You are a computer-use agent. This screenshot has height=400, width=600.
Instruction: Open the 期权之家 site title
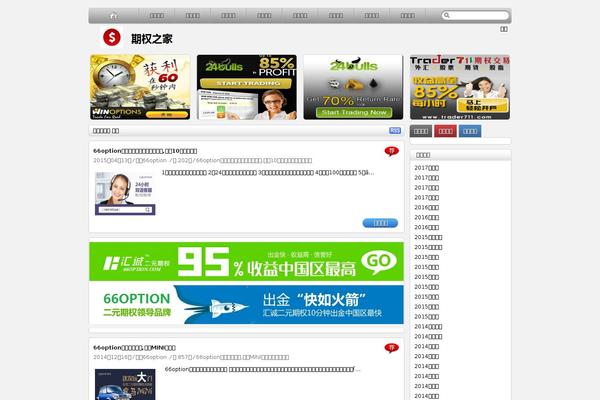tap(152, 39)
